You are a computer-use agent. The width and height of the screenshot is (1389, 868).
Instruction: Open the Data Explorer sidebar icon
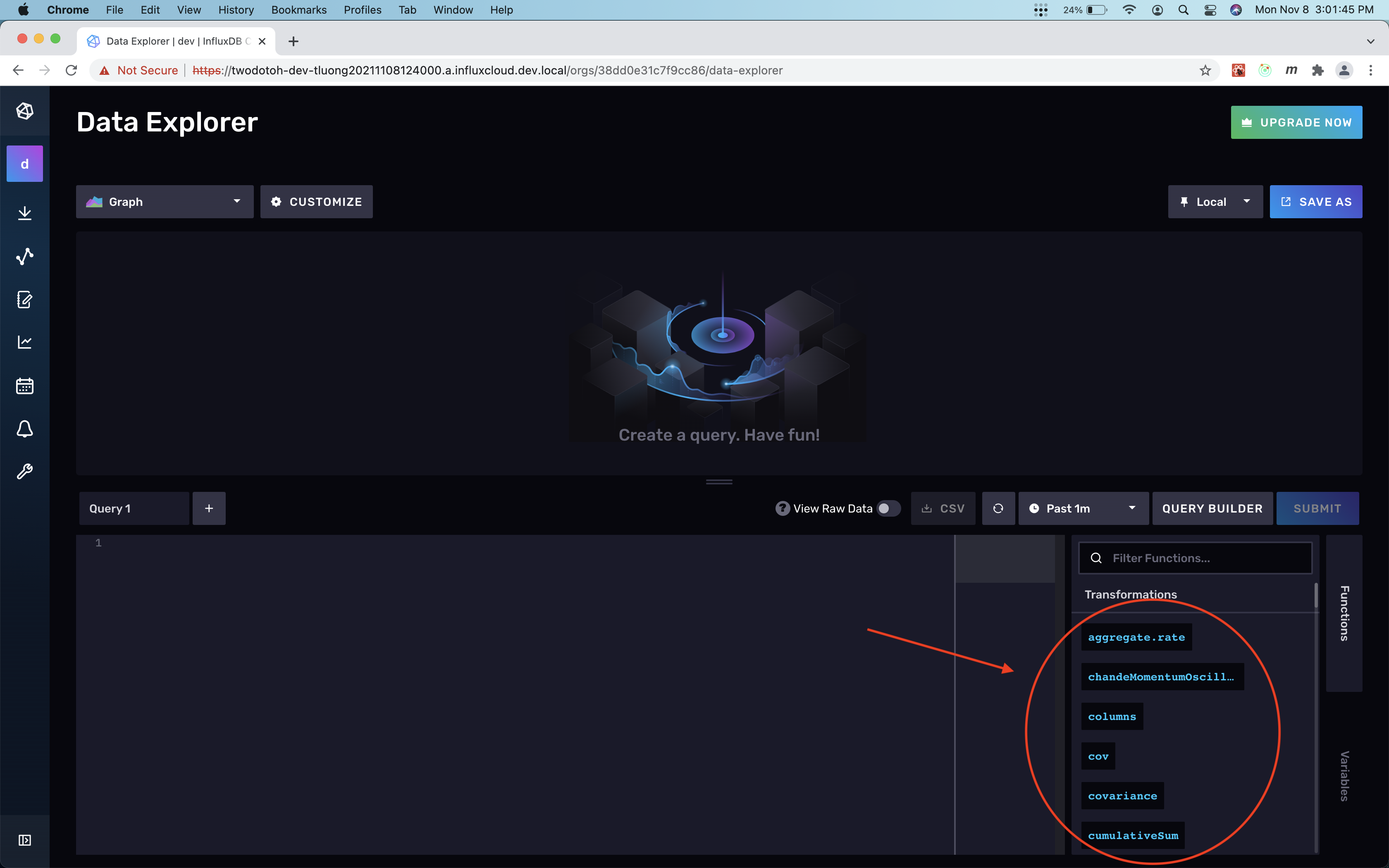click(25, 257)
